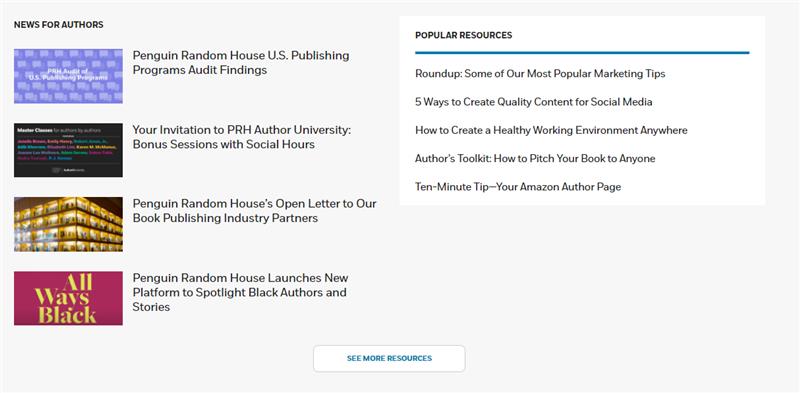The width and height of the screenshot is (800, 393).
Task: Click the News for Authors heading
Action: [x=59, y=24]
